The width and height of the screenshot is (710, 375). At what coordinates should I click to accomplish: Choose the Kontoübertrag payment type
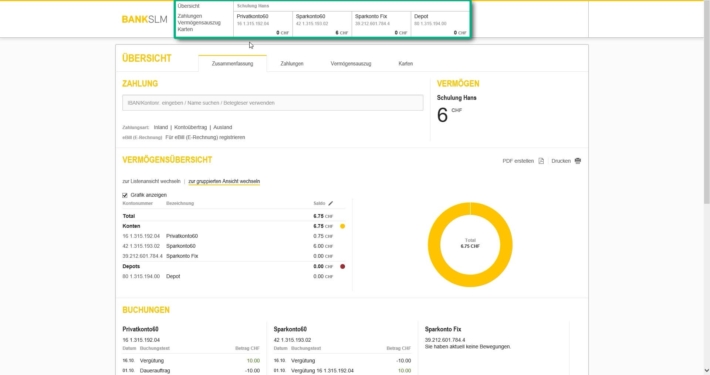tap(190, 127)
